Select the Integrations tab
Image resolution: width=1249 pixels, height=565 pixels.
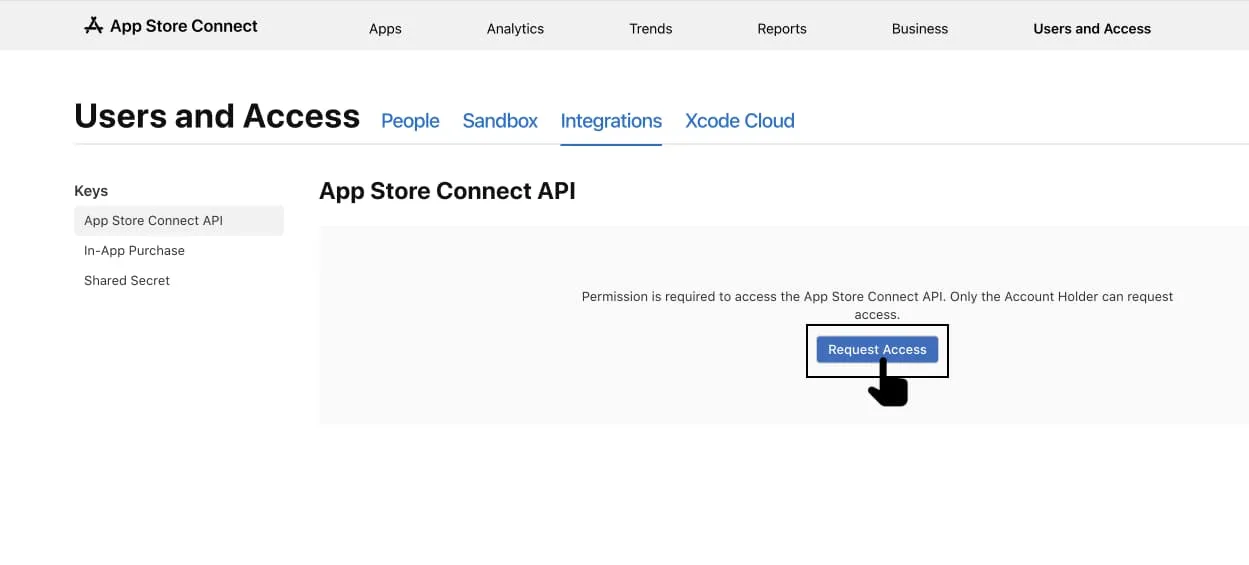click(611, 121)
